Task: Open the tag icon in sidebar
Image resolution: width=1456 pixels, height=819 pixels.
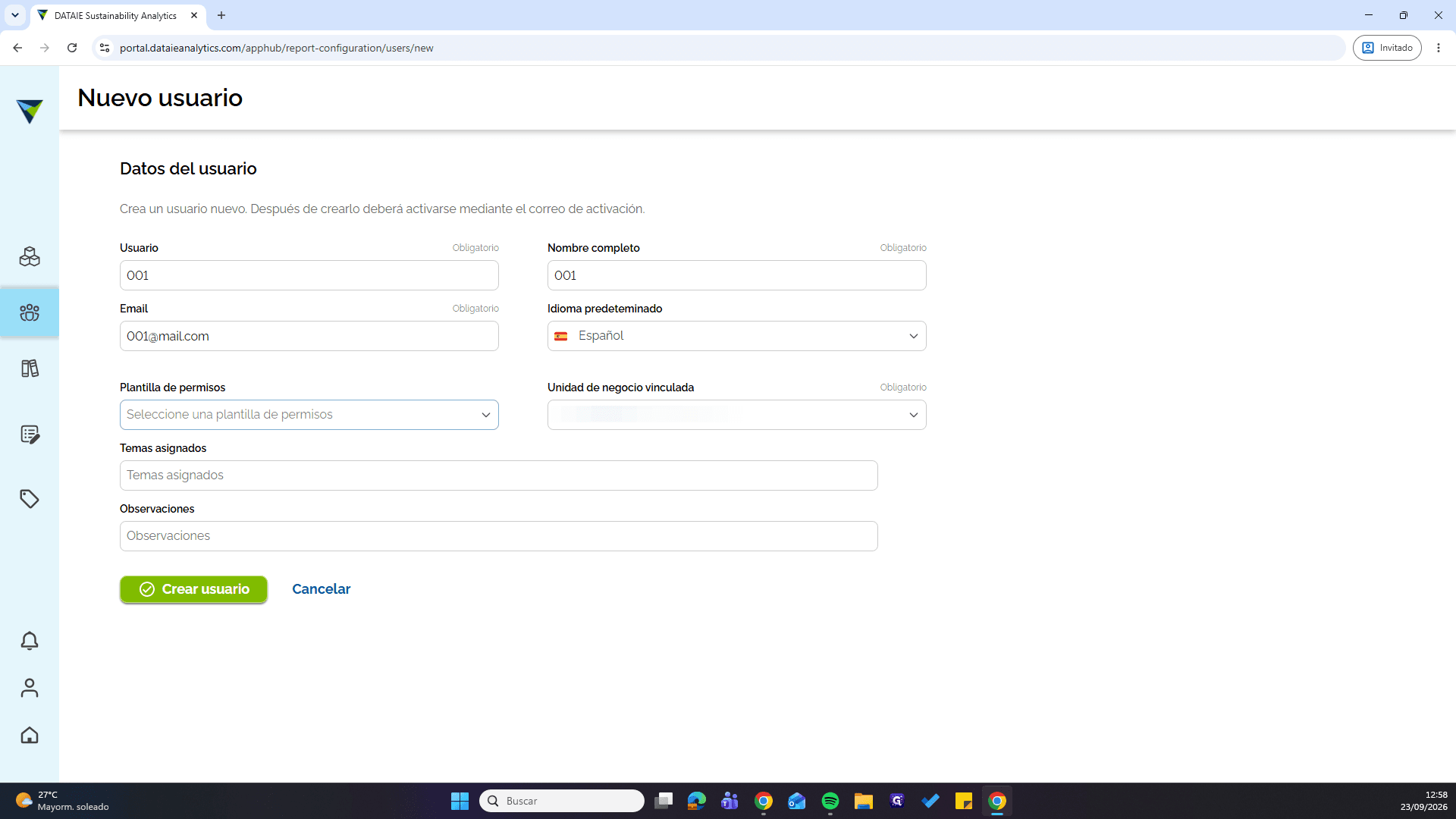Action: [30, 499]
